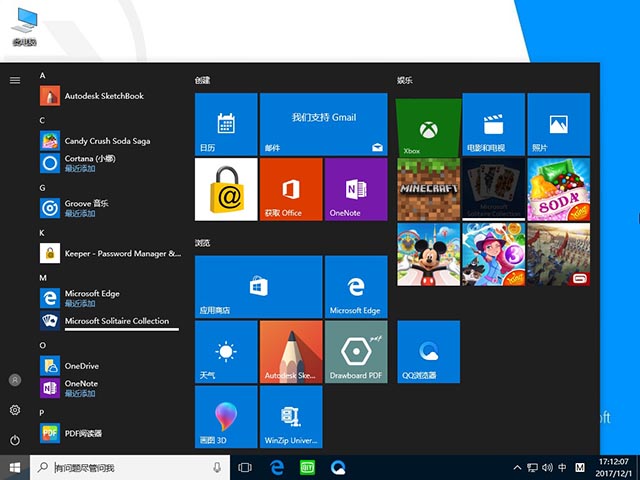The image size is (640, 480).
Task: Open the user account icon
Action: pyautogui.click(x=15, y=380)
